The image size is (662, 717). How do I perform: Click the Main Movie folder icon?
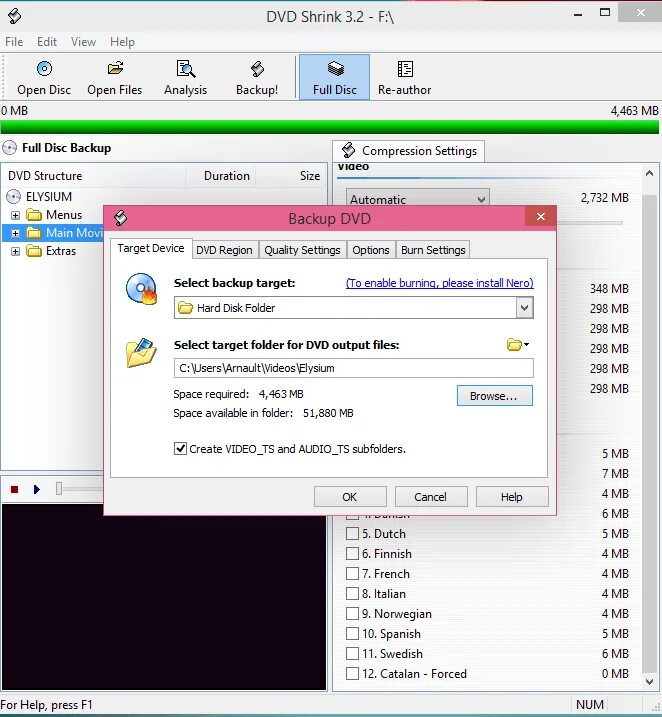pyautogui.click(x=34, y=233)
